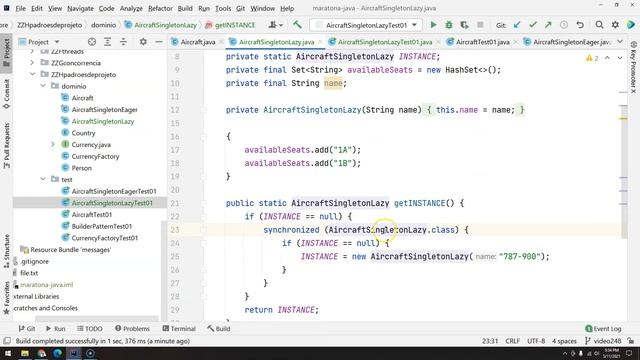Start debugging with the bug icon
The image size is (640, 360).
449,25
